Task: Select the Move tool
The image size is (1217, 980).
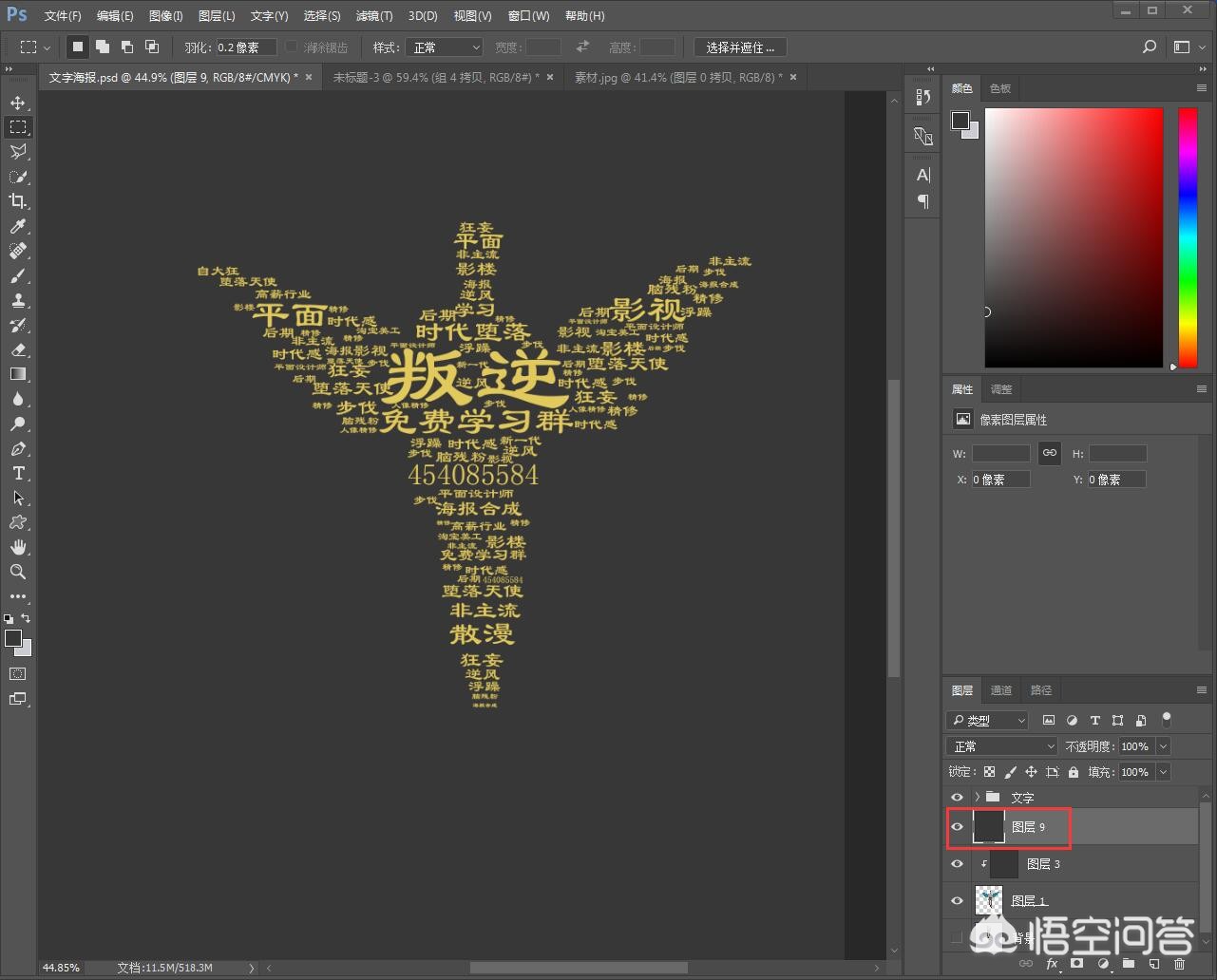Action: coord(18,103)
